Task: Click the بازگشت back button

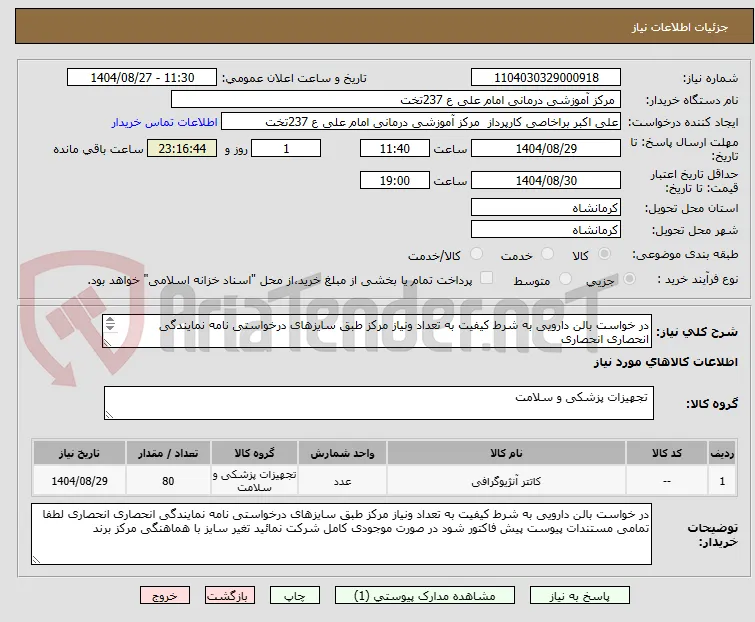Action: (230, 596)
